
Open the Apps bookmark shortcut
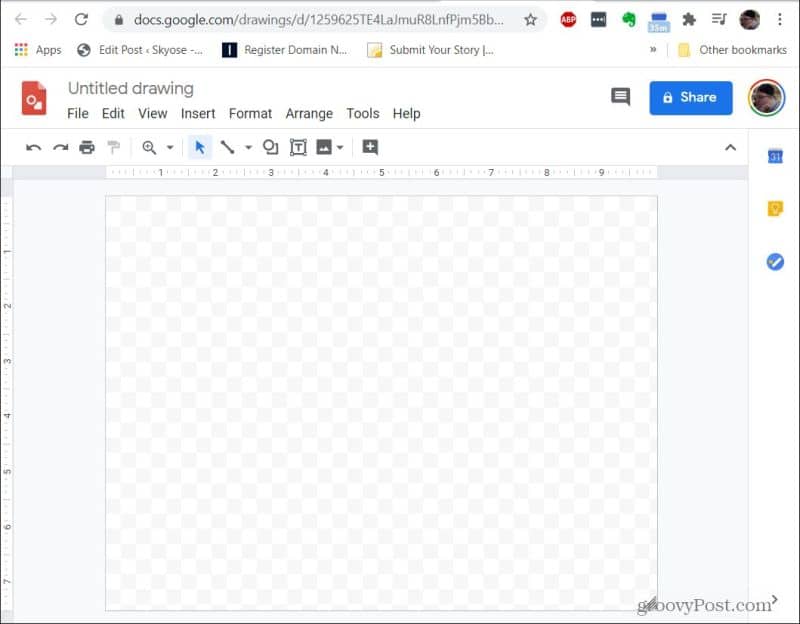click(38, 49)
